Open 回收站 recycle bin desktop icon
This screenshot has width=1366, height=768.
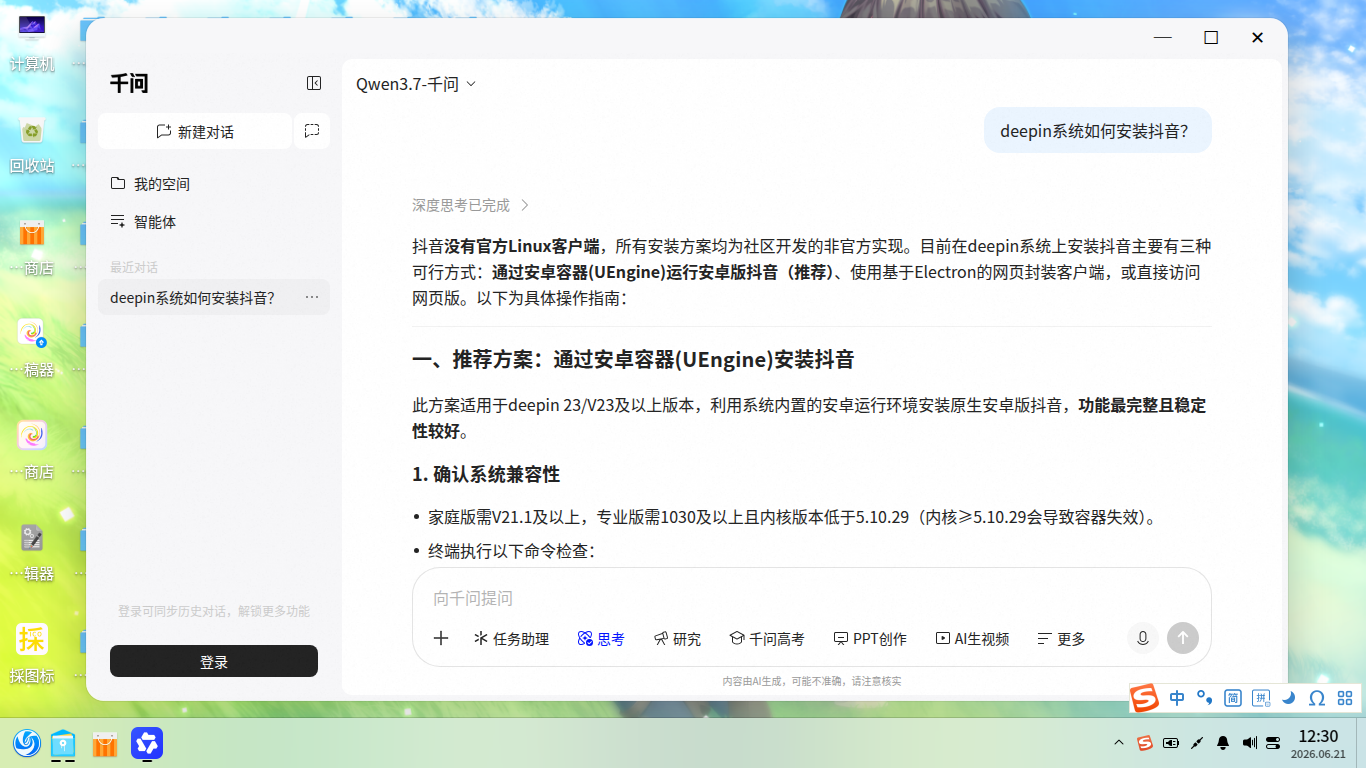(x=32, y=143)
